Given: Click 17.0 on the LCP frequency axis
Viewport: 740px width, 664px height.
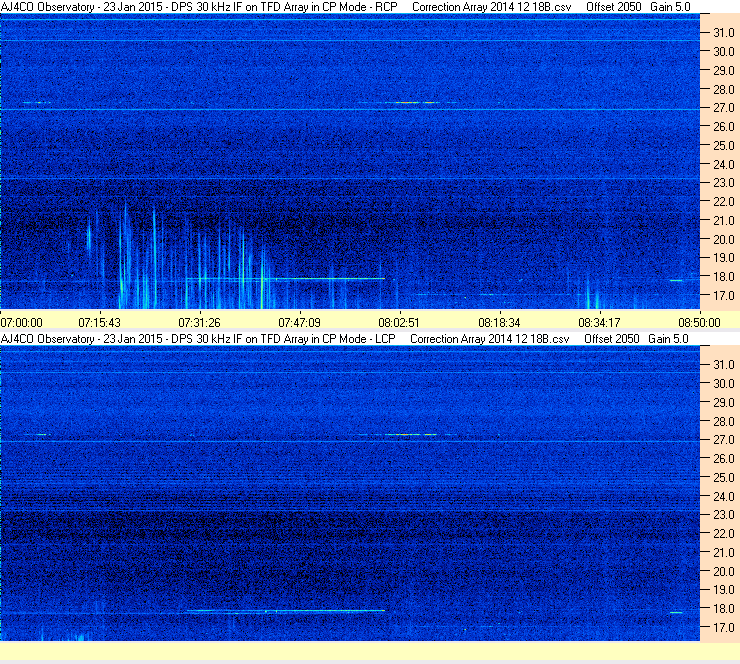Looking at the screenshot, I should pos(723,628).
